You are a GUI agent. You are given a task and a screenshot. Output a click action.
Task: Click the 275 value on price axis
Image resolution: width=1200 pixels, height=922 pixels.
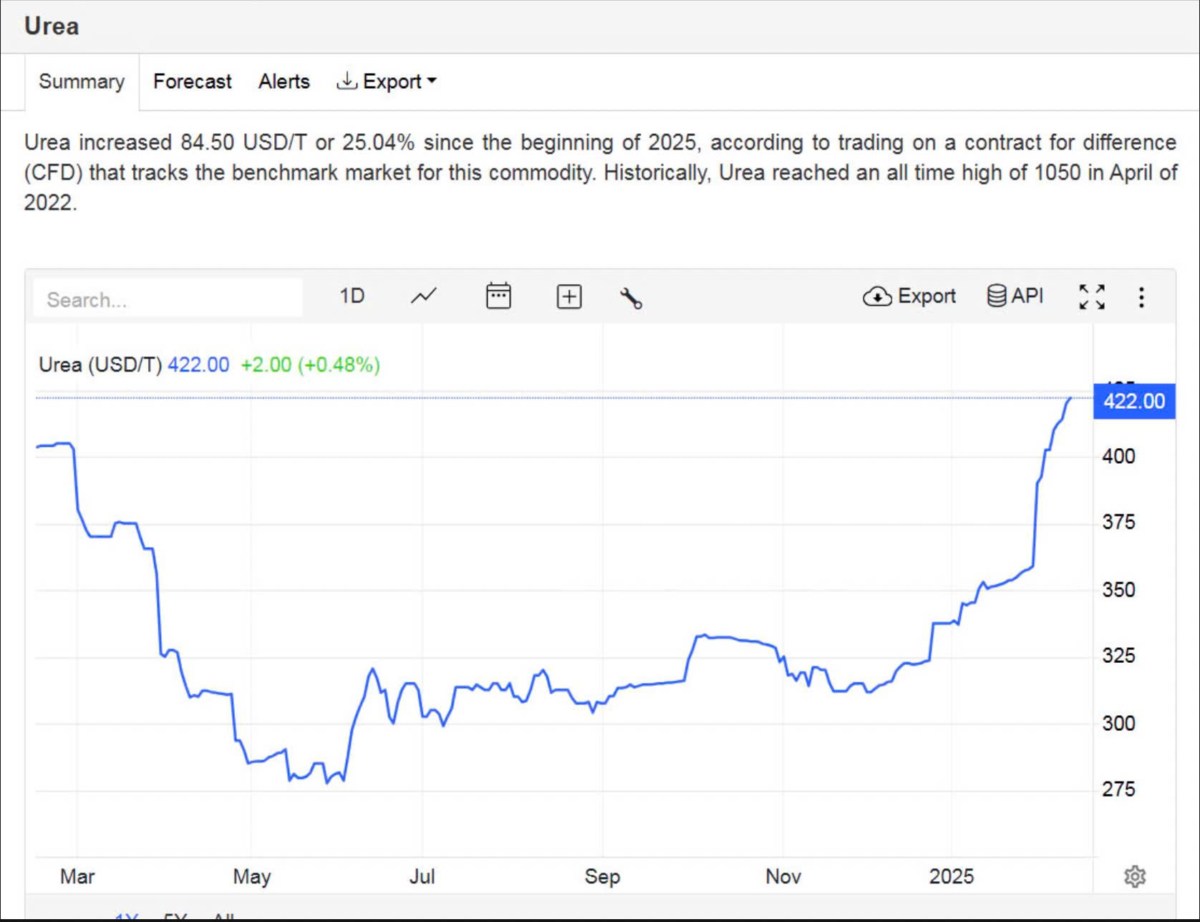[x=1118, y=790]
